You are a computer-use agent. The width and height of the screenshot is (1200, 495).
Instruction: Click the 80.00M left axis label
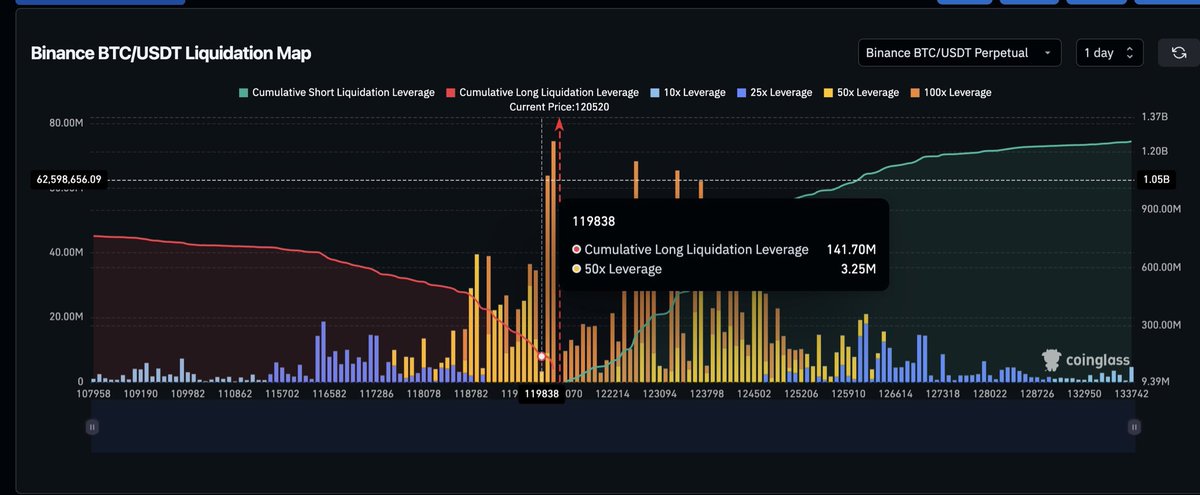[68, 123]
